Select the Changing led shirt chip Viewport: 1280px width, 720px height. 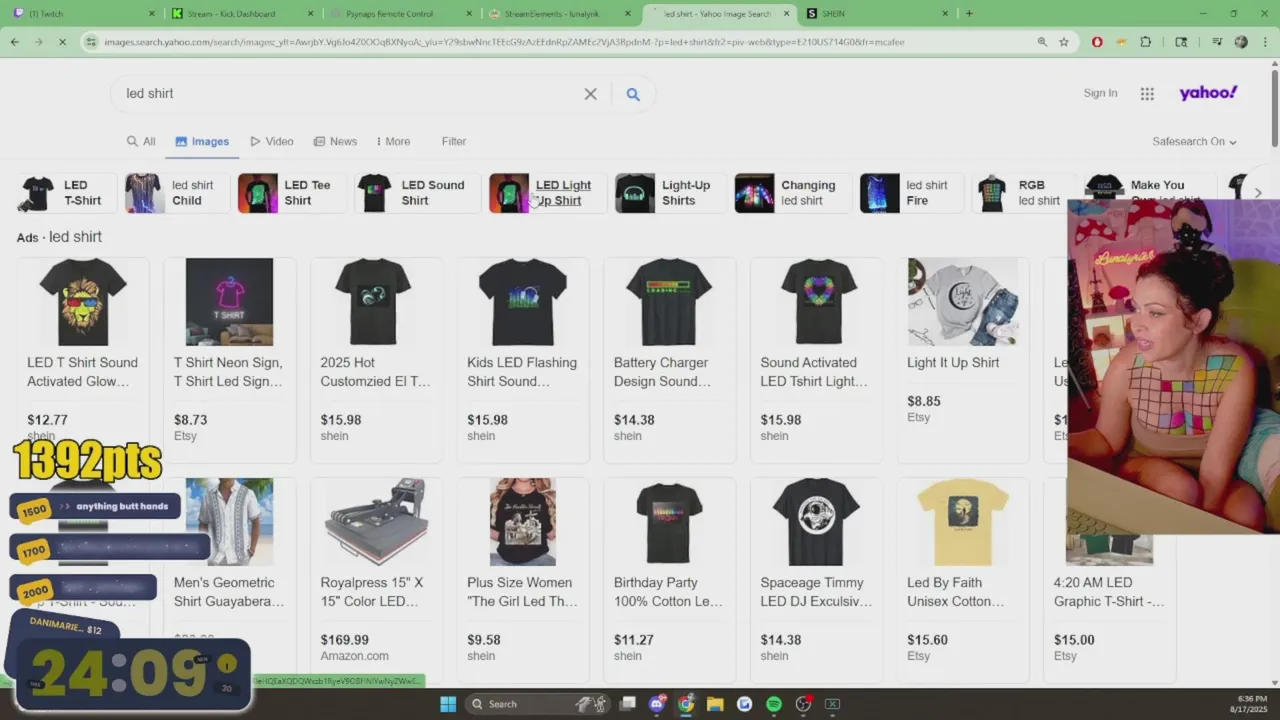point(793,193)
